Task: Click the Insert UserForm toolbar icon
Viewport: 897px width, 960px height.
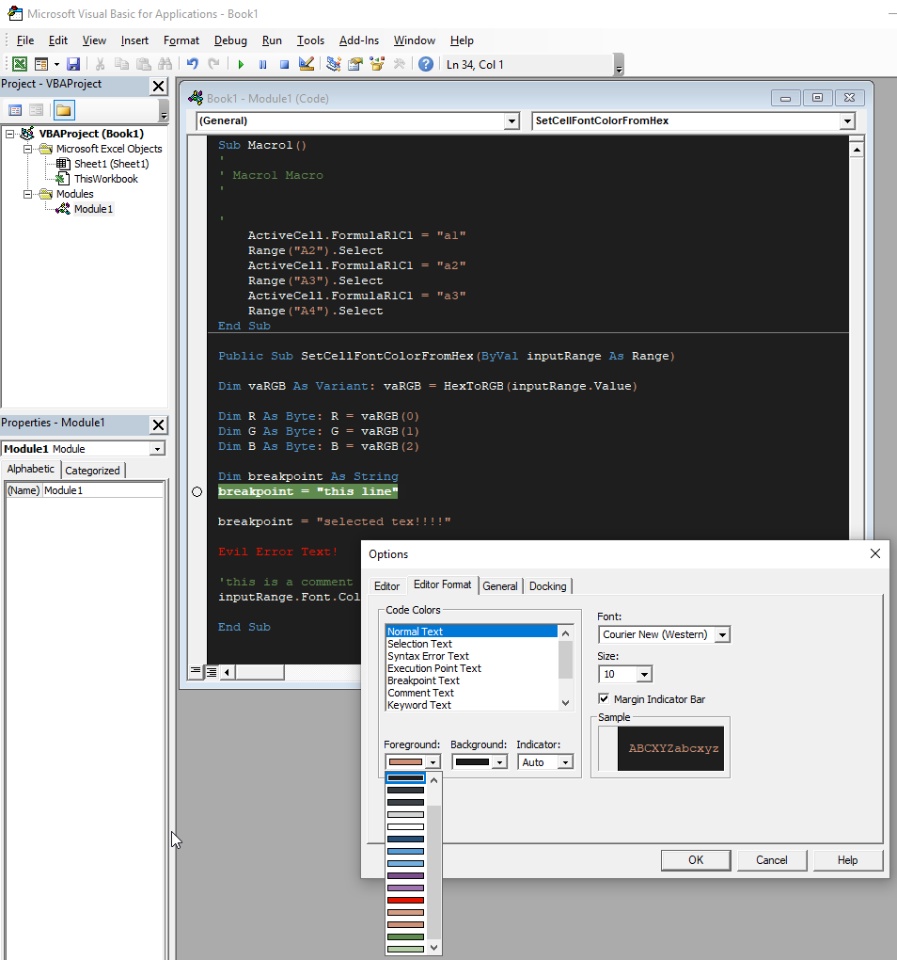Action: [x=41, y=64]
